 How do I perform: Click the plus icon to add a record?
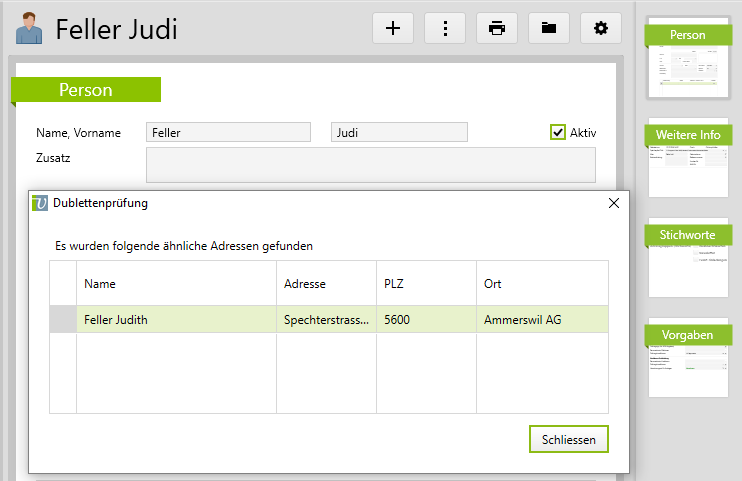point(393,28)
